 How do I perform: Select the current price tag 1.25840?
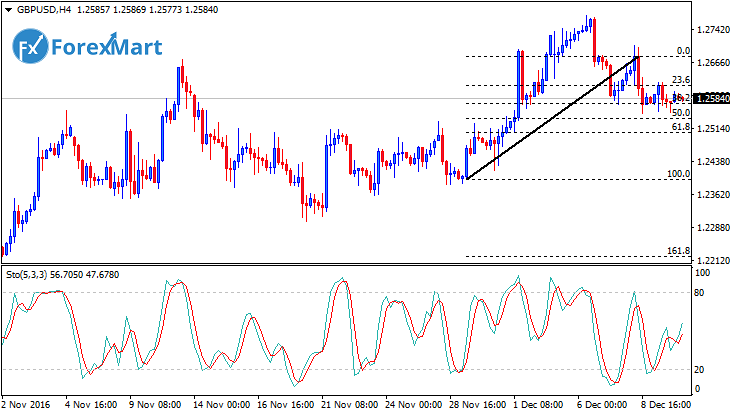coord(711,99)
